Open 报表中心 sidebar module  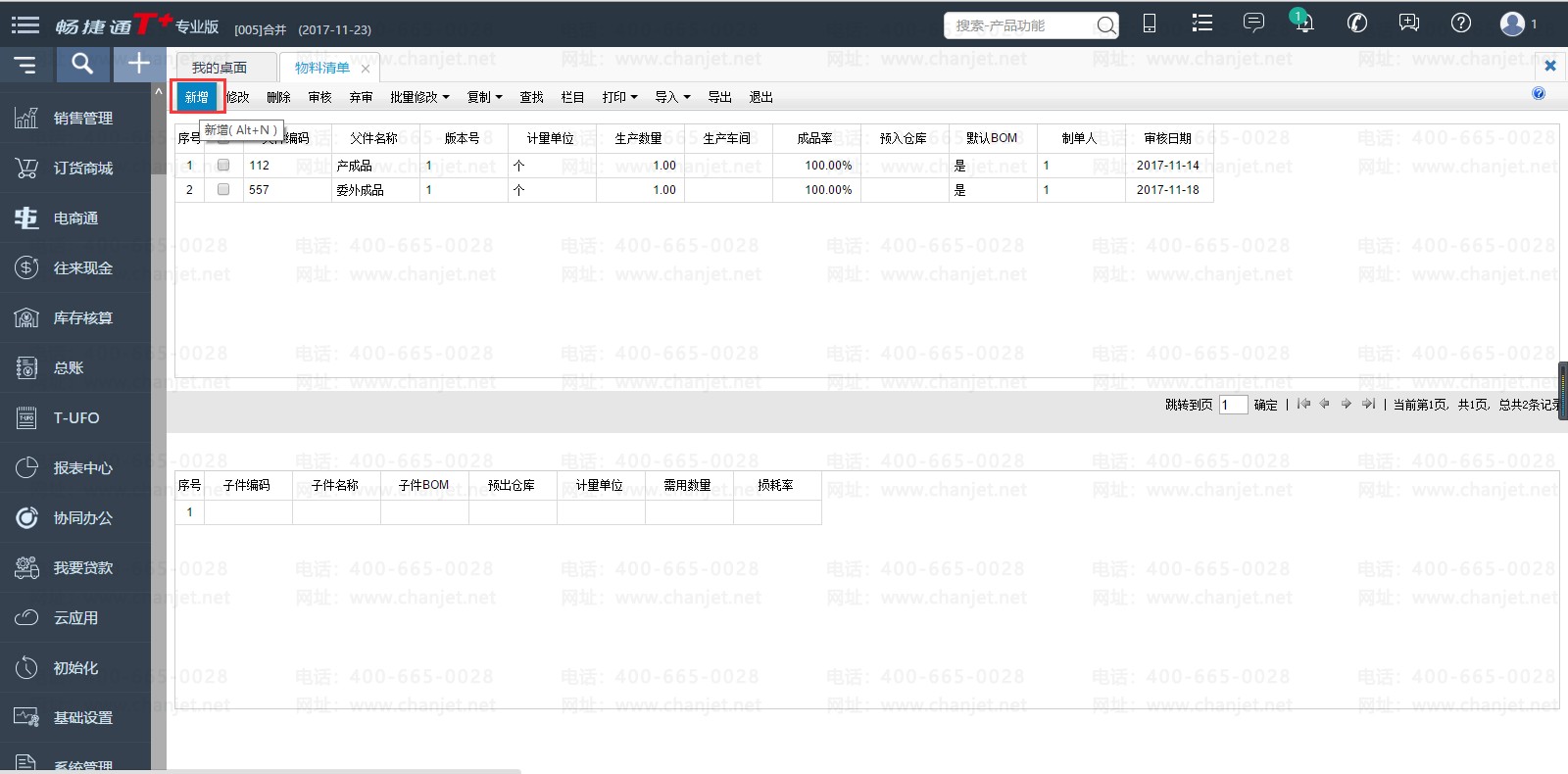[x=75, y=467]
